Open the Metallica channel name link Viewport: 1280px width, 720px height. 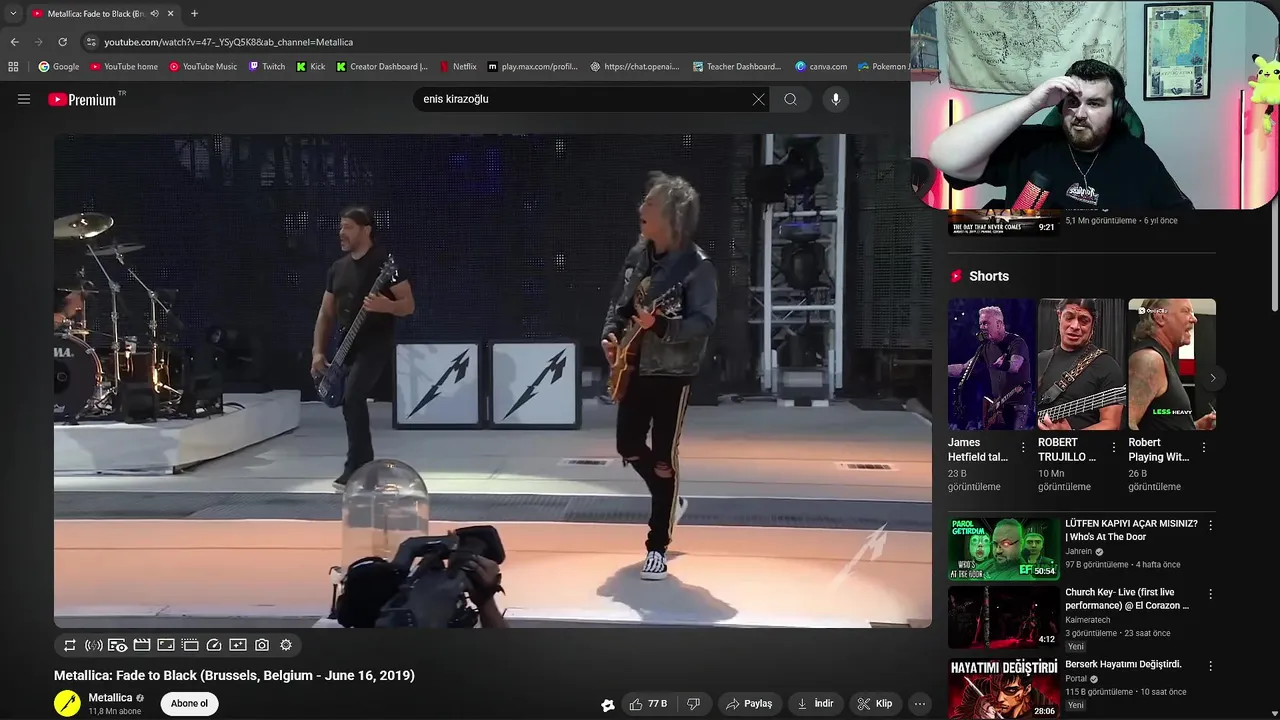[110, 697]
